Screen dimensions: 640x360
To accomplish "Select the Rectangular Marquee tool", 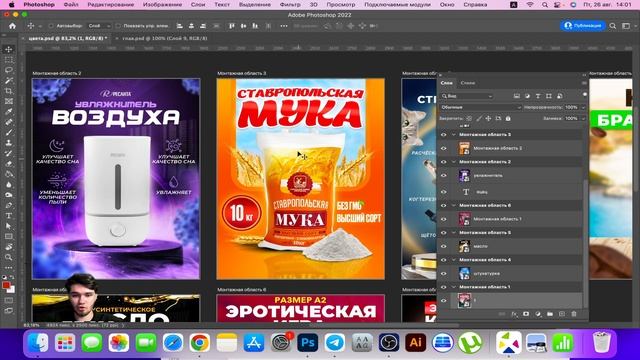I will point(9,60).
